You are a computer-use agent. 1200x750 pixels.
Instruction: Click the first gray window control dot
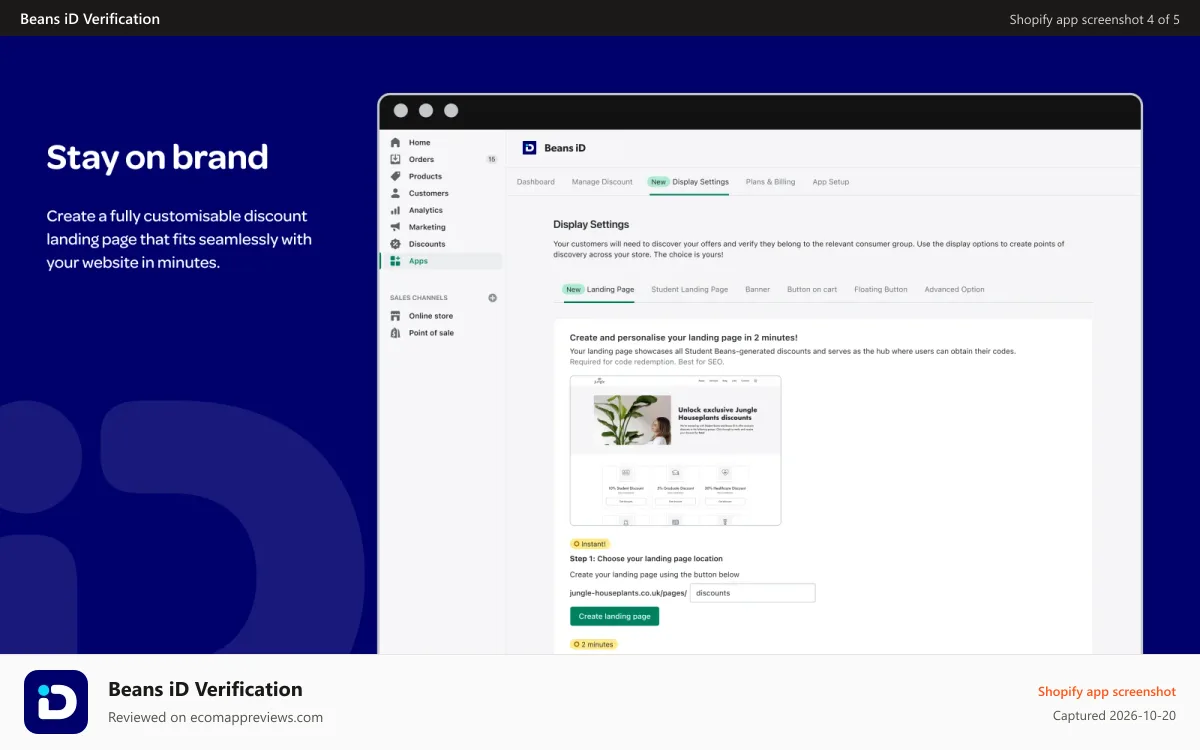pos(401,111)
